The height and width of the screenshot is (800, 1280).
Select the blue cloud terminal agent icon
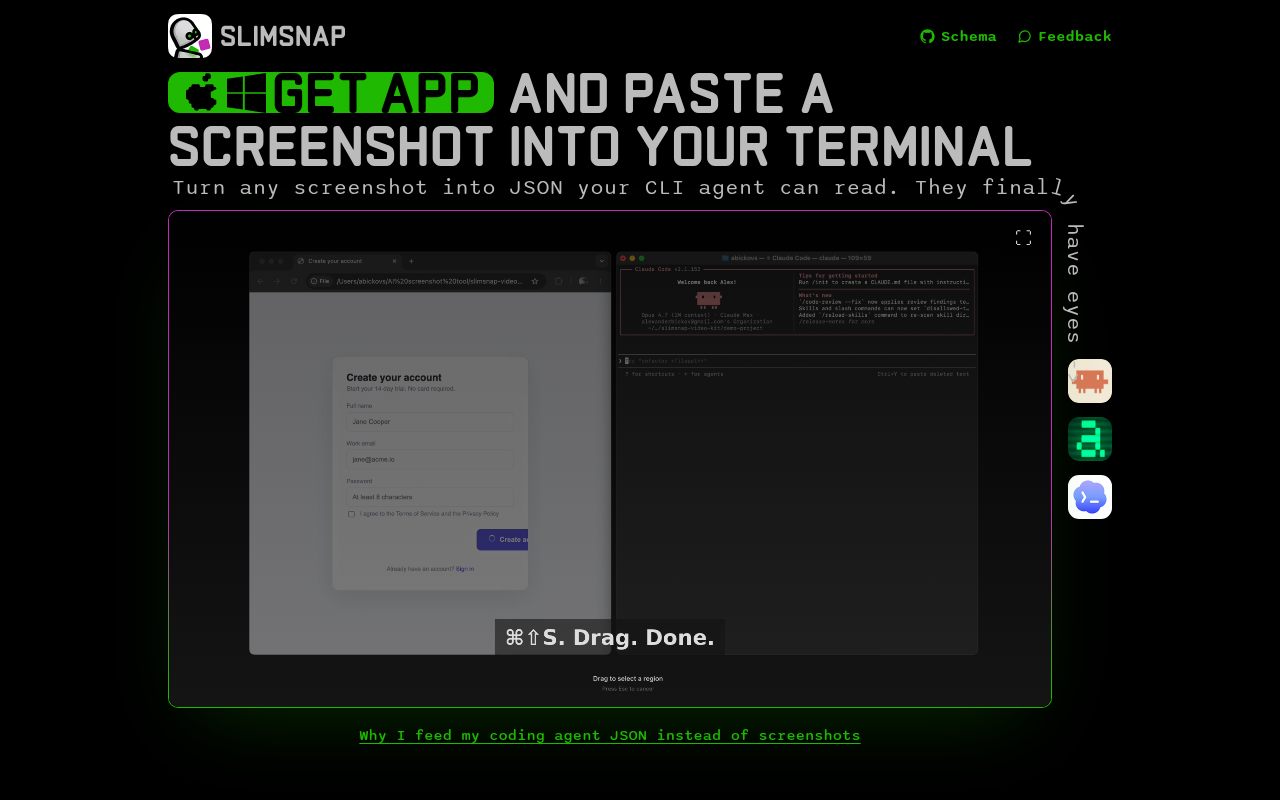[x=1090, y=497]
